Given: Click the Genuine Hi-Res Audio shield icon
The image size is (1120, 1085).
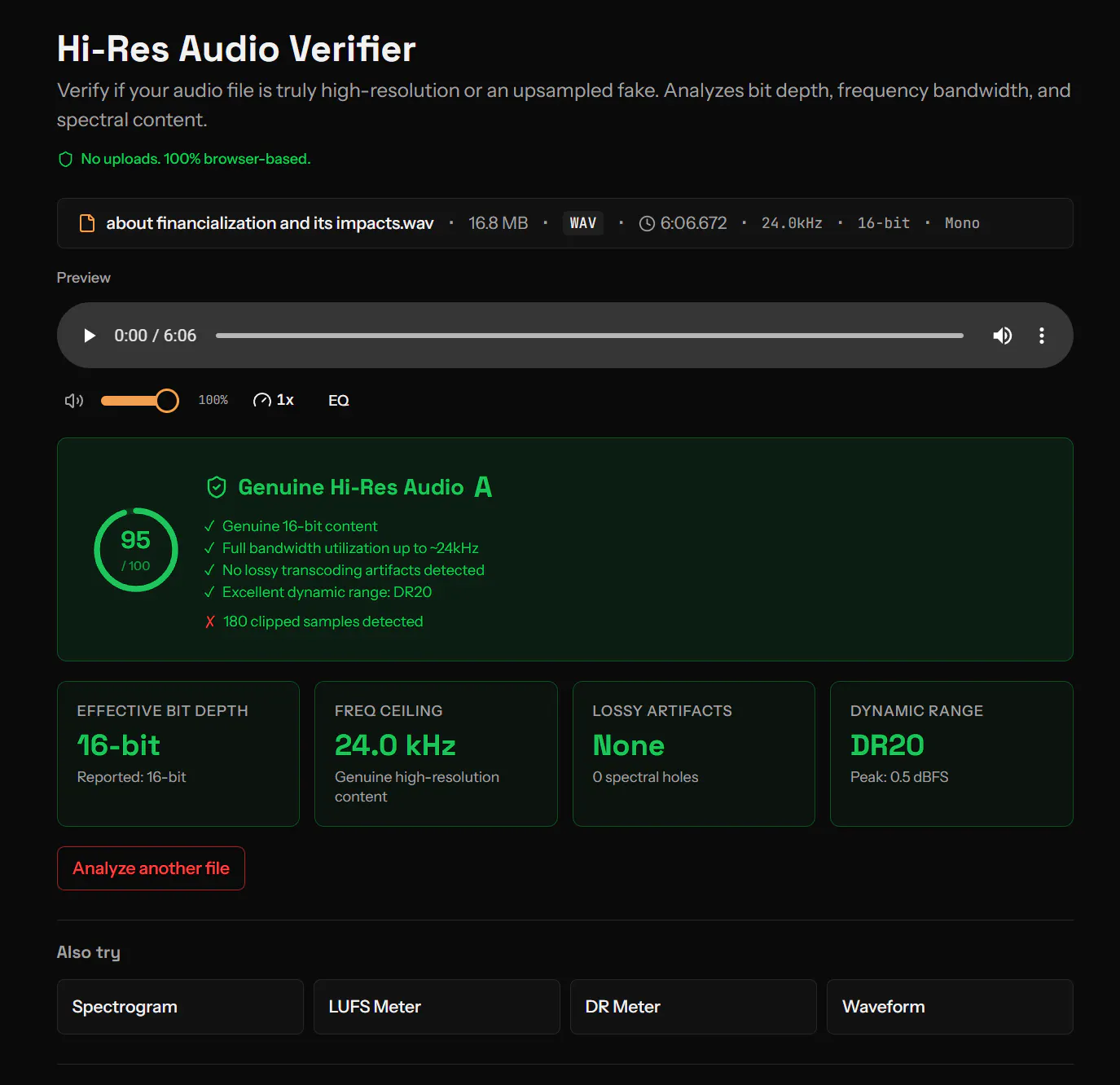Looking at the screenshot, I should (x=217, y=487).
